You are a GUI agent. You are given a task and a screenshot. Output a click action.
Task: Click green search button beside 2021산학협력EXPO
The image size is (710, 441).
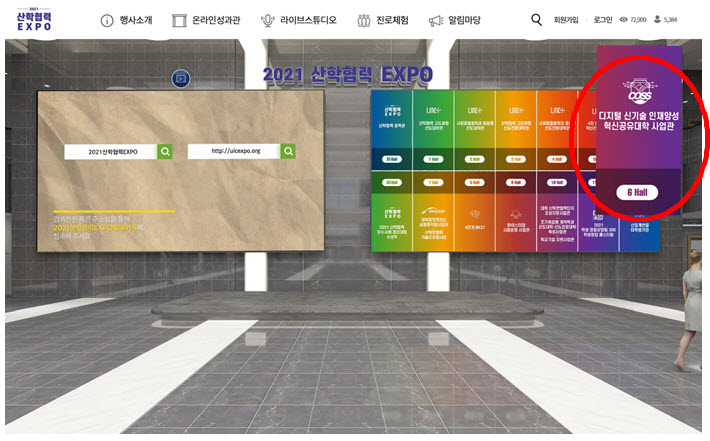coord(165,152)
